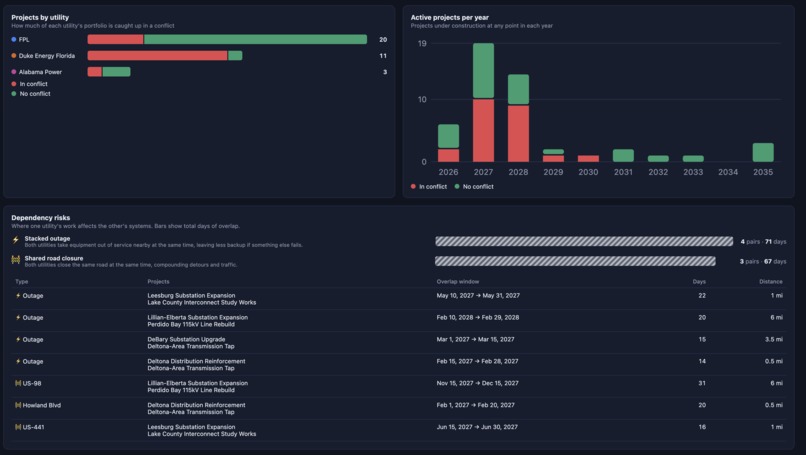
Task: Click the lightning icon in the Feb 15, 2027 outage row
Action: coord(18,361)
